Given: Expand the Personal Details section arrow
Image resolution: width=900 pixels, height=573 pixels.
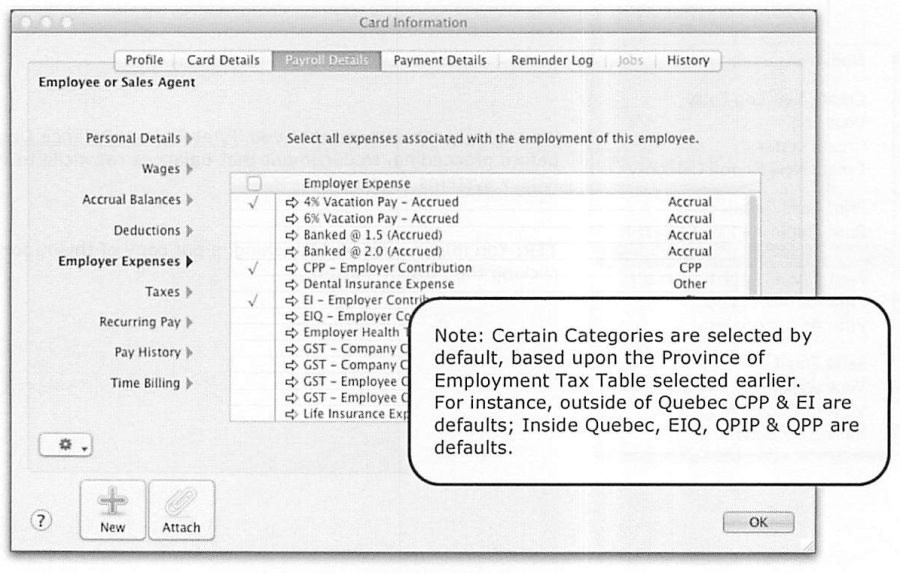Looking at the screenshot, I should point(189,138).
